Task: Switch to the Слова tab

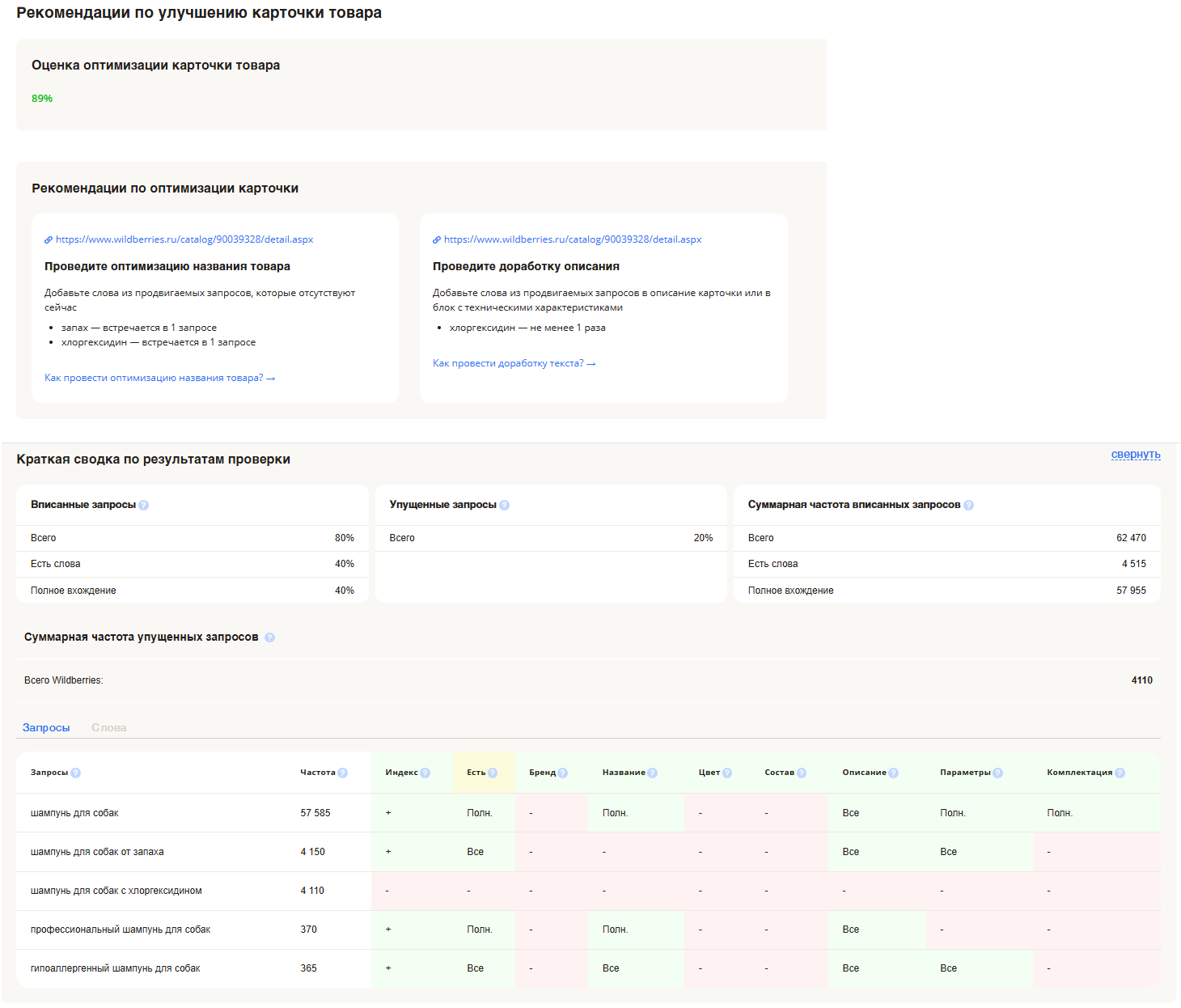Action: coord(109,728)
